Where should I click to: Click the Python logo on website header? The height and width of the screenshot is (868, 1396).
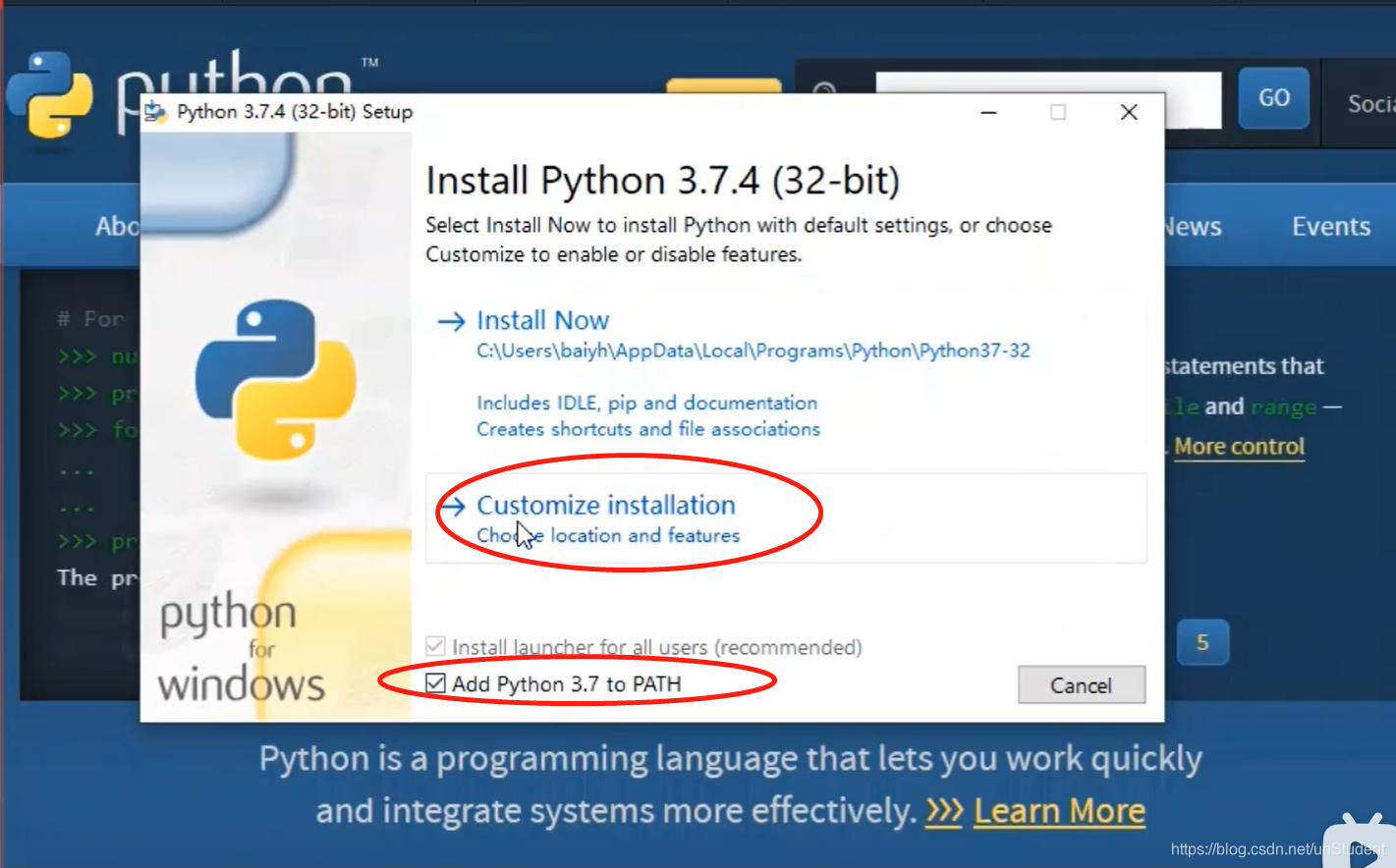(x=49, y=95)
